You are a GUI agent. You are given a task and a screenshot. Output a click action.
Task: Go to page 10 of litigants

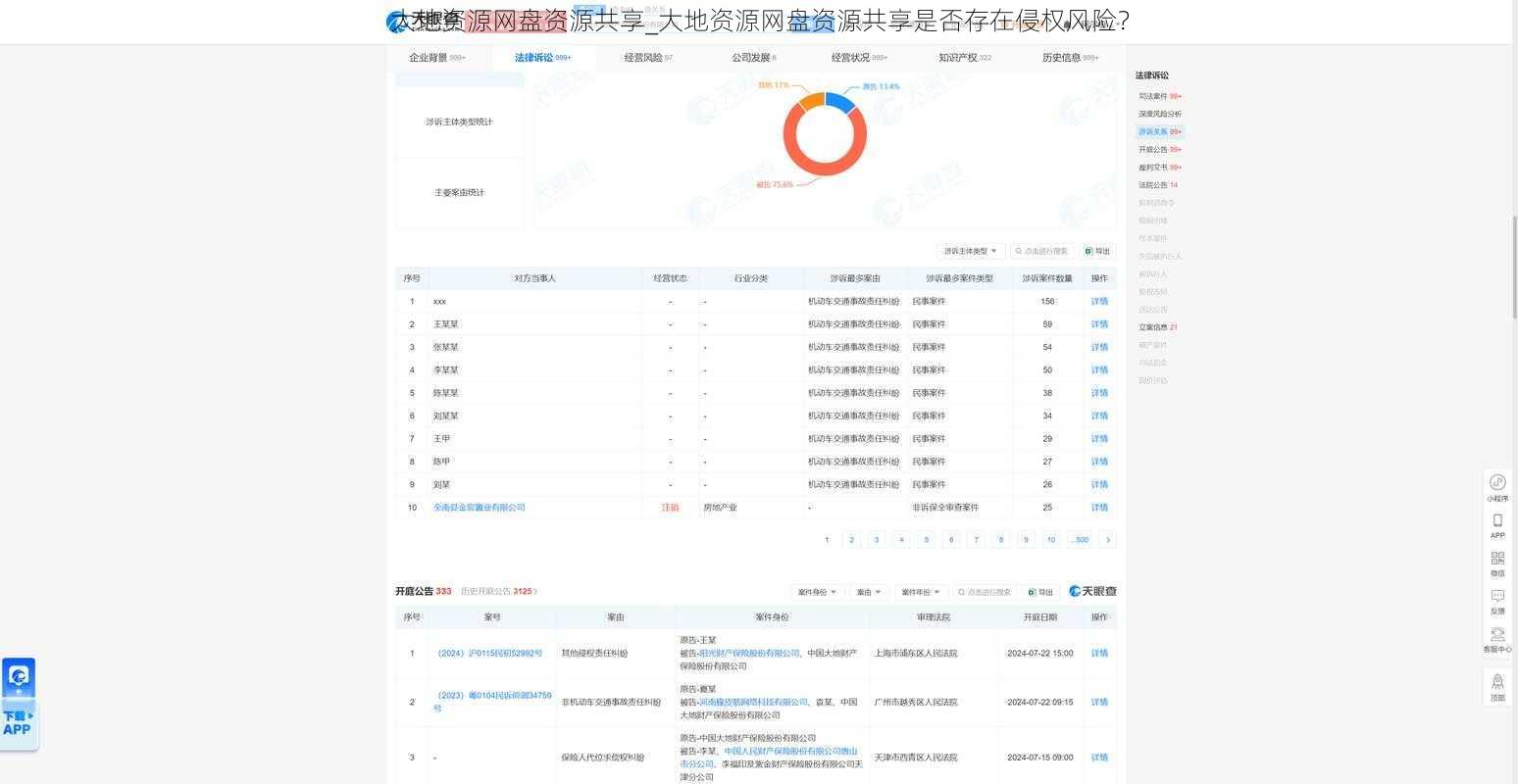(1050, 540)
